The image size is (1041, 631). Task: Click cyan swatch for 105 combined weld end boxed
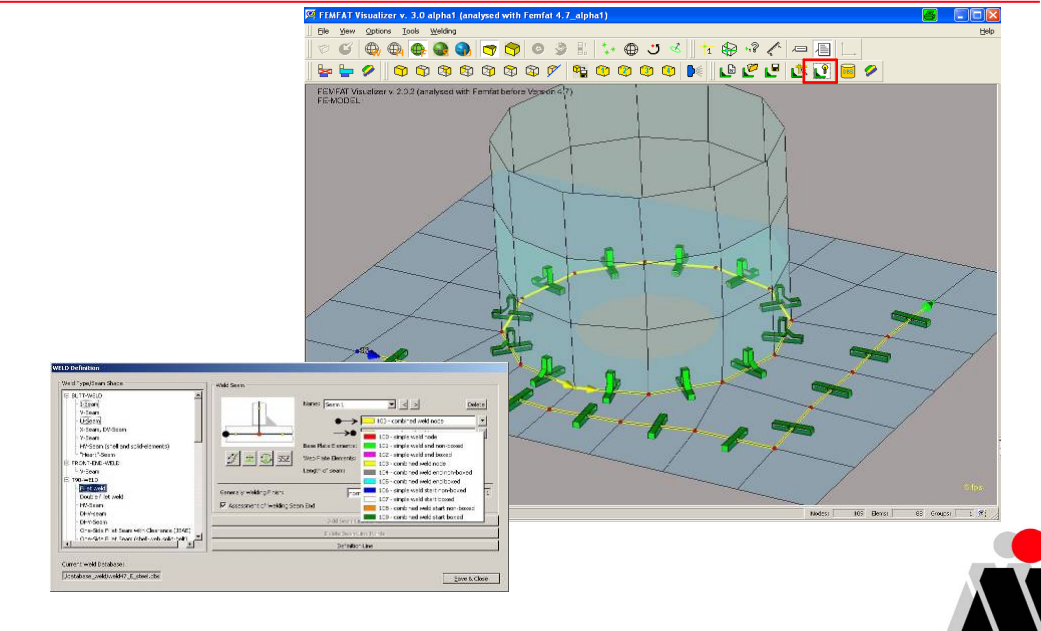point(369,482)
